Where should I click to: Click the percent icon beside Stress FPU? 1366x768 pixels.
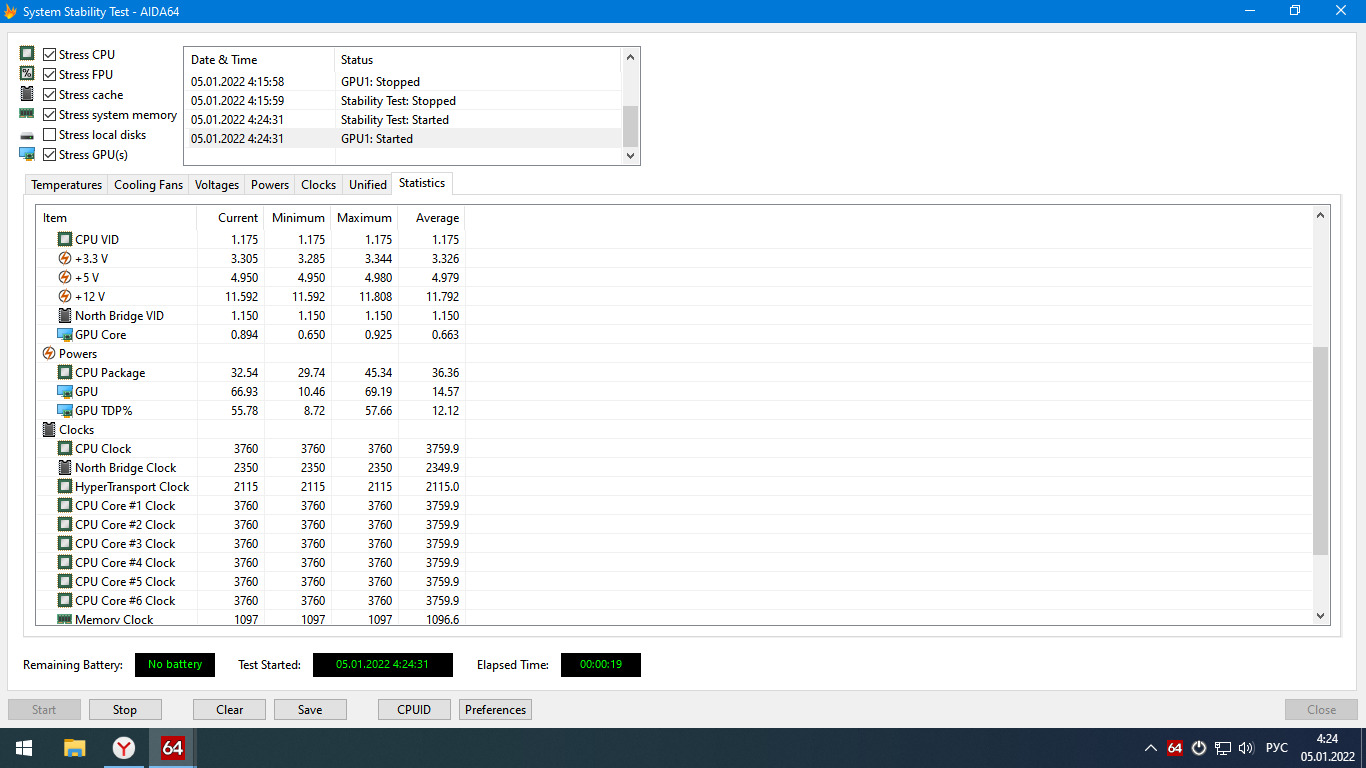tap(27, 74)
